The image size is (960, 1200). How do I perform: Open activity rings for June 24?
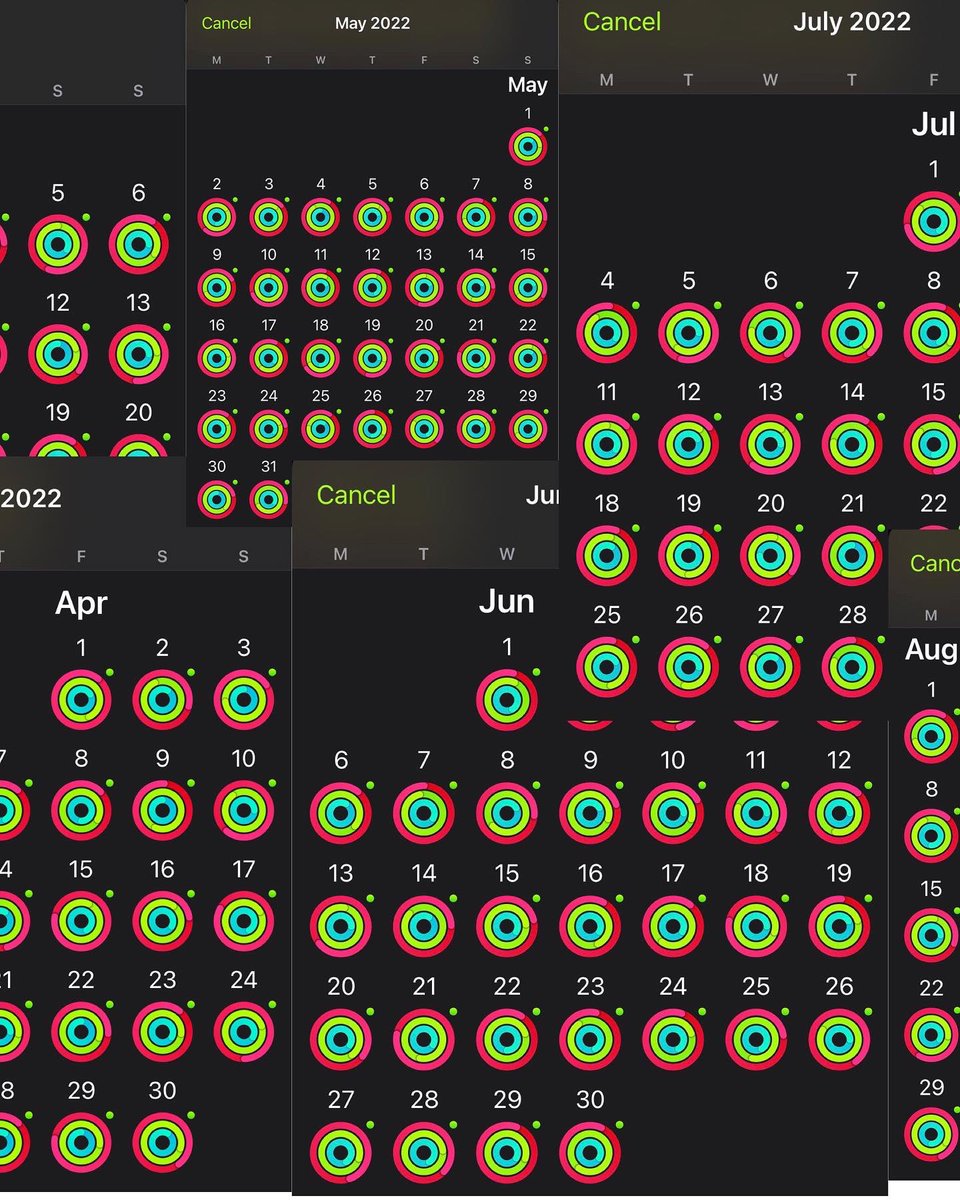point(673,1039)
